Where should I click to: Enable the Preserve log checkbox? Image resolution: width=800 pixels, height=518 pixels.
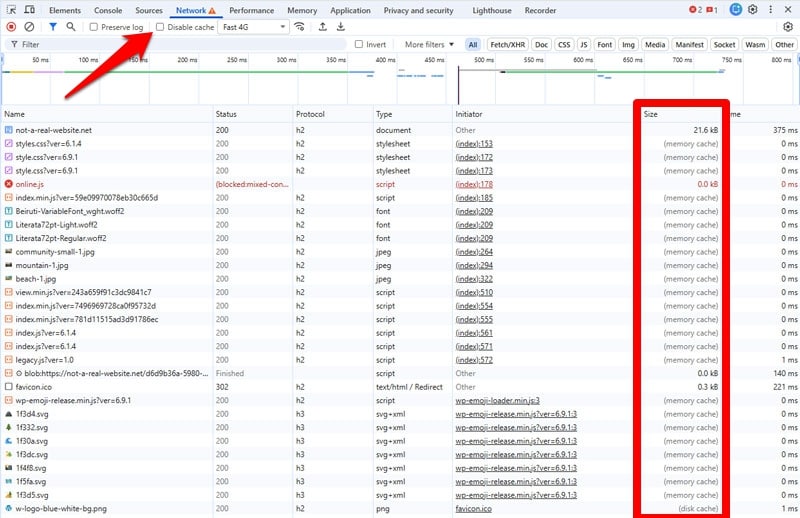pyautogui.click(x=93, y=27)
